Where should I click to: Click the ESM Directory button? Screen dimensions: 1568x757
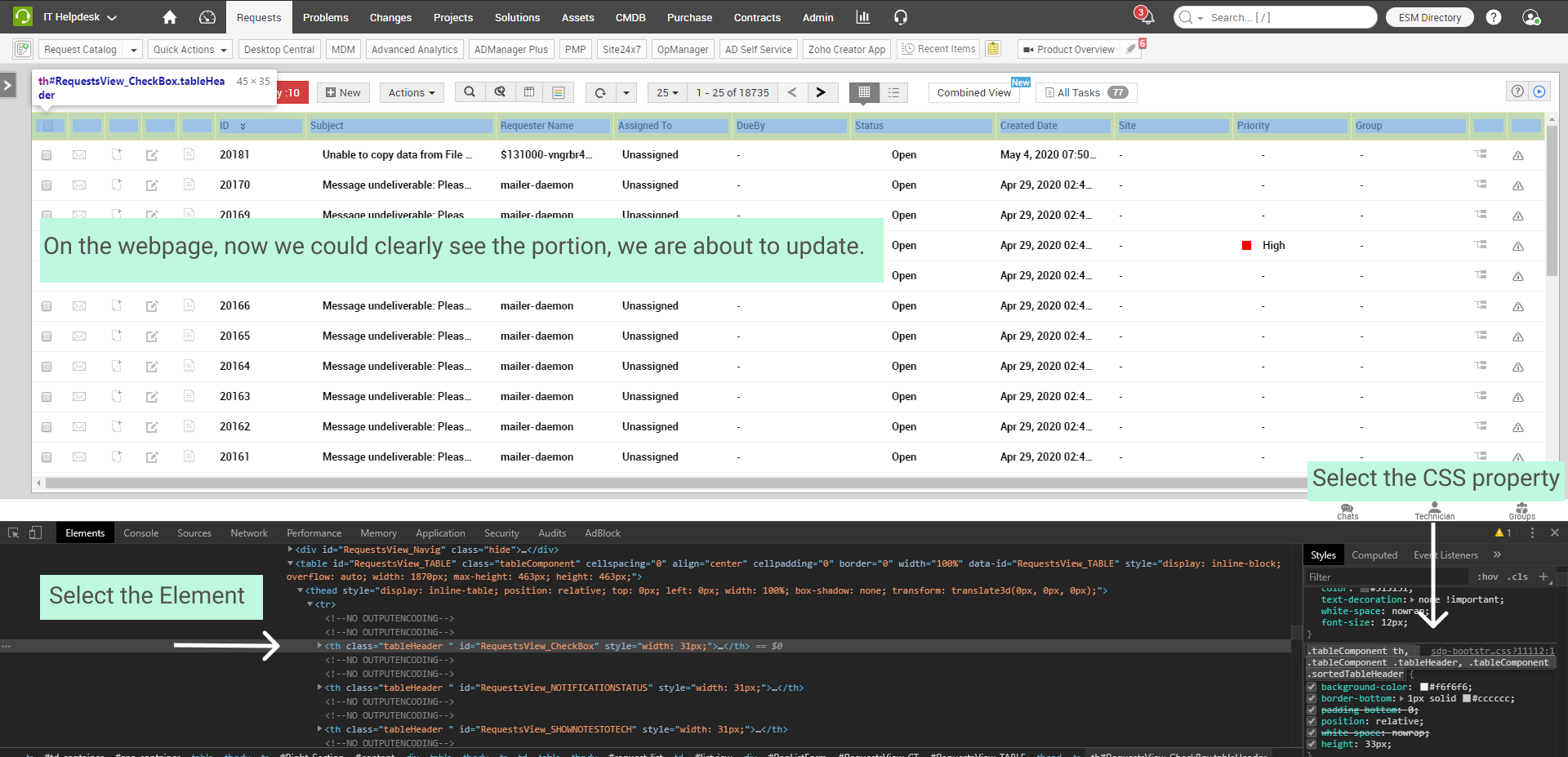(1429, 17)
